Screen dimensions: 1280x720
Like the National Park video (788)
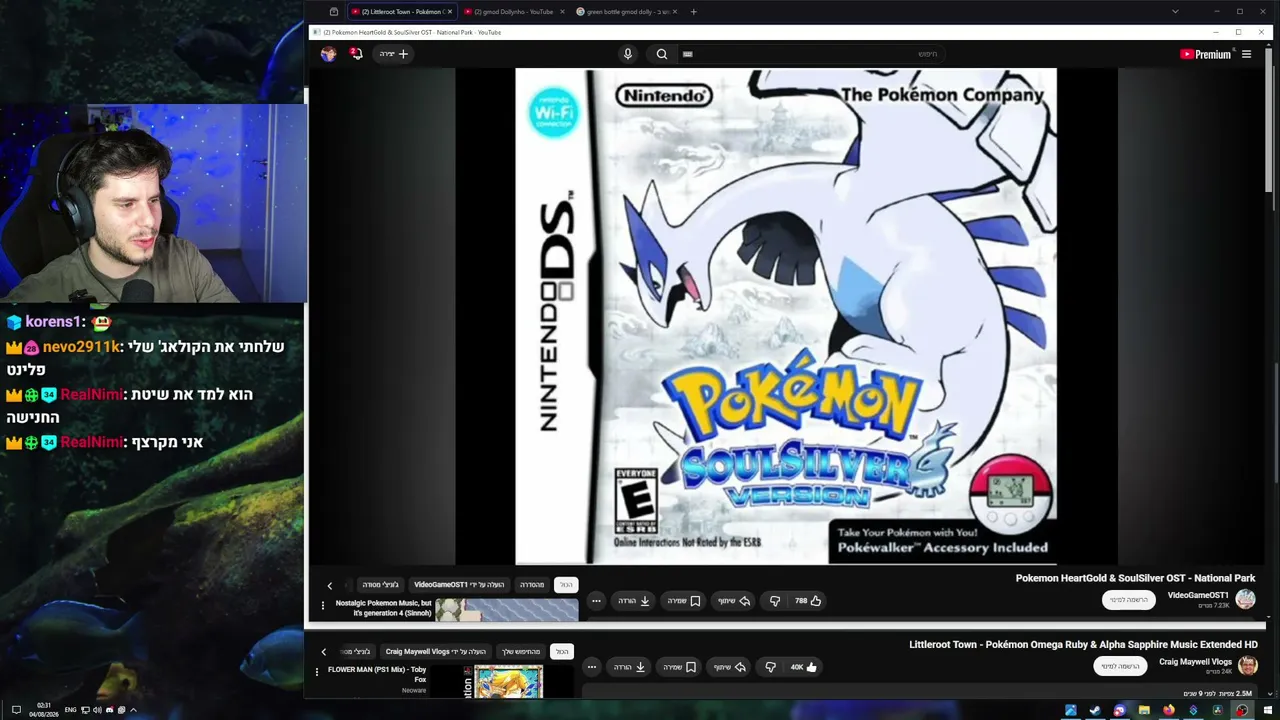[808, 601]
